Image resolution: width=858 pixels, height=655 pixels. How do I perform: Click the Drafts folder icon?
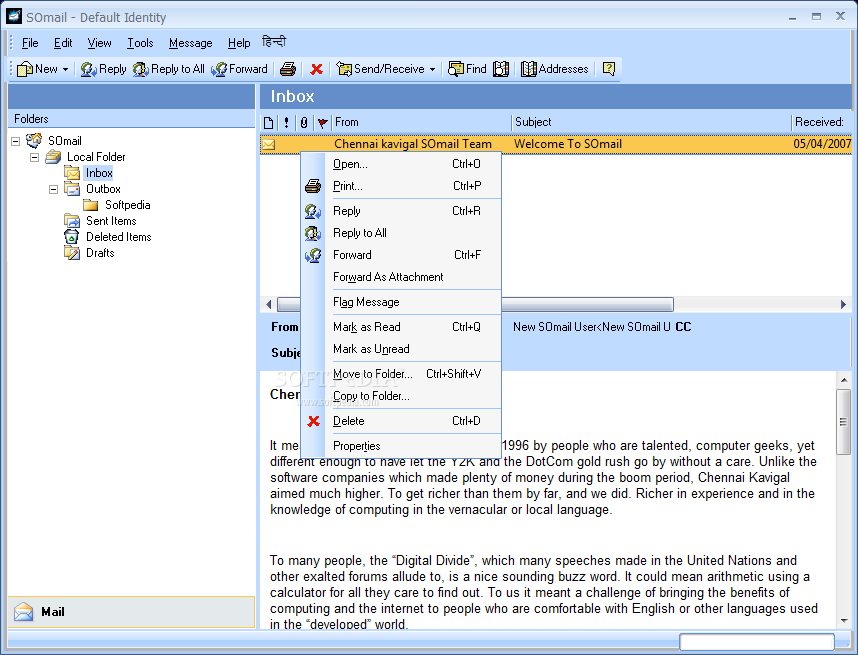pos(72,253)
